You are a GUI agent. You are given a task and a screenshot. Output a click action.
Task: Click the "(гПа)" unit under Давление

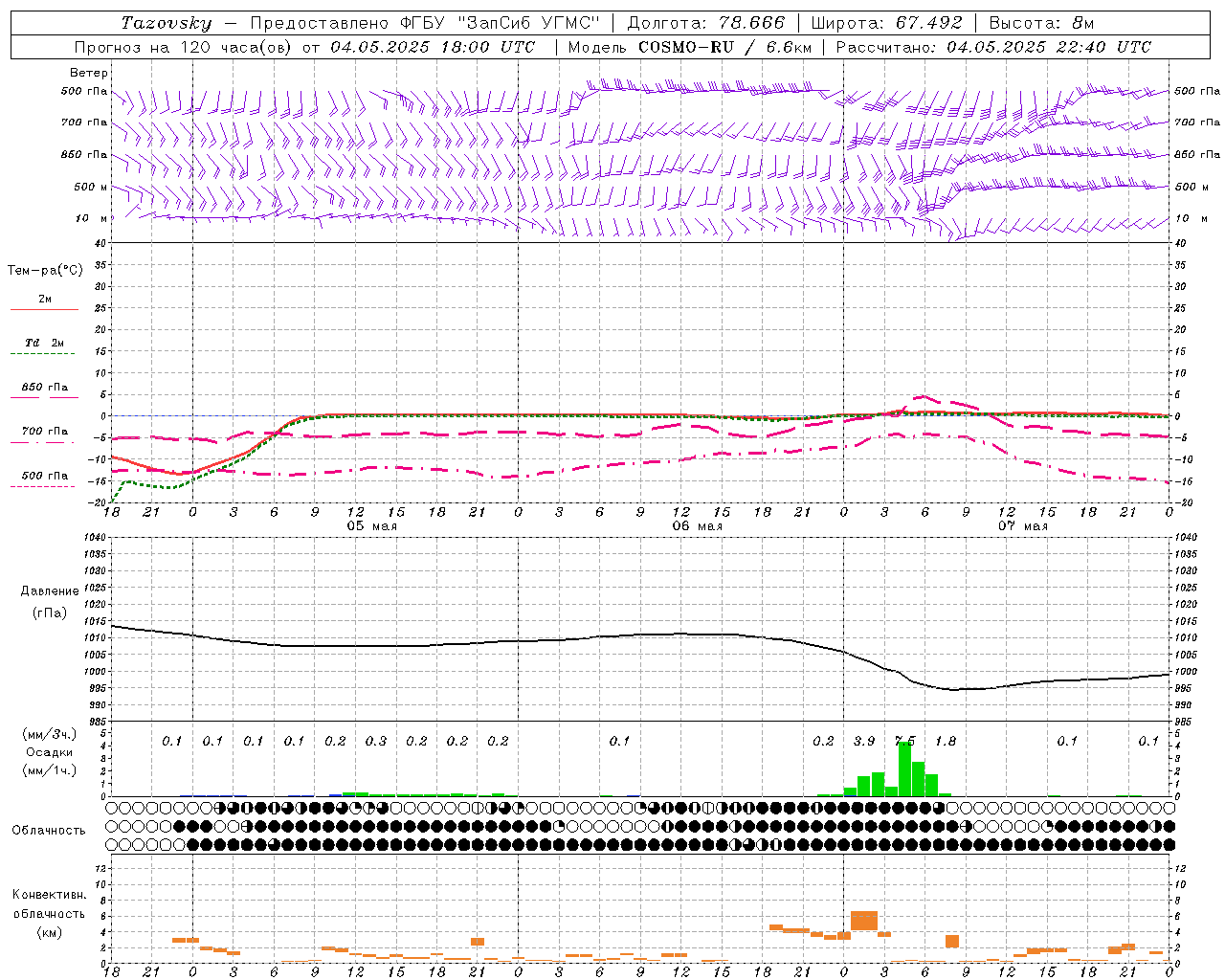tap(50, 612)
